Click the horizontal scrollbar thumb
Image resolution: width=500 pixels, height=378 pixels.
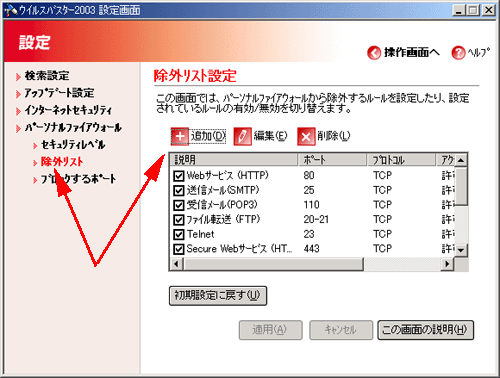click(x=273, y=264)
